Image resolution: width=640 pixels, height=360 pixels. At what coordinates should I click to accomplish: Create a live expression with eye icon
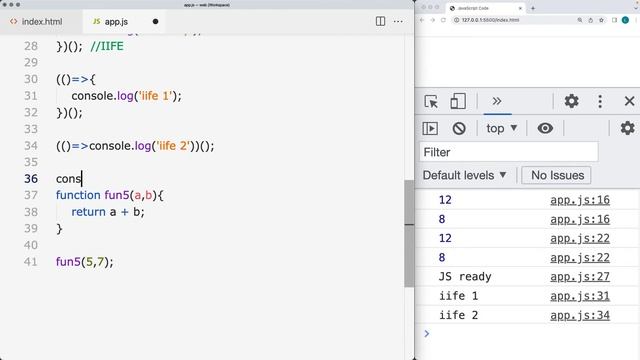tap(545, 128)
